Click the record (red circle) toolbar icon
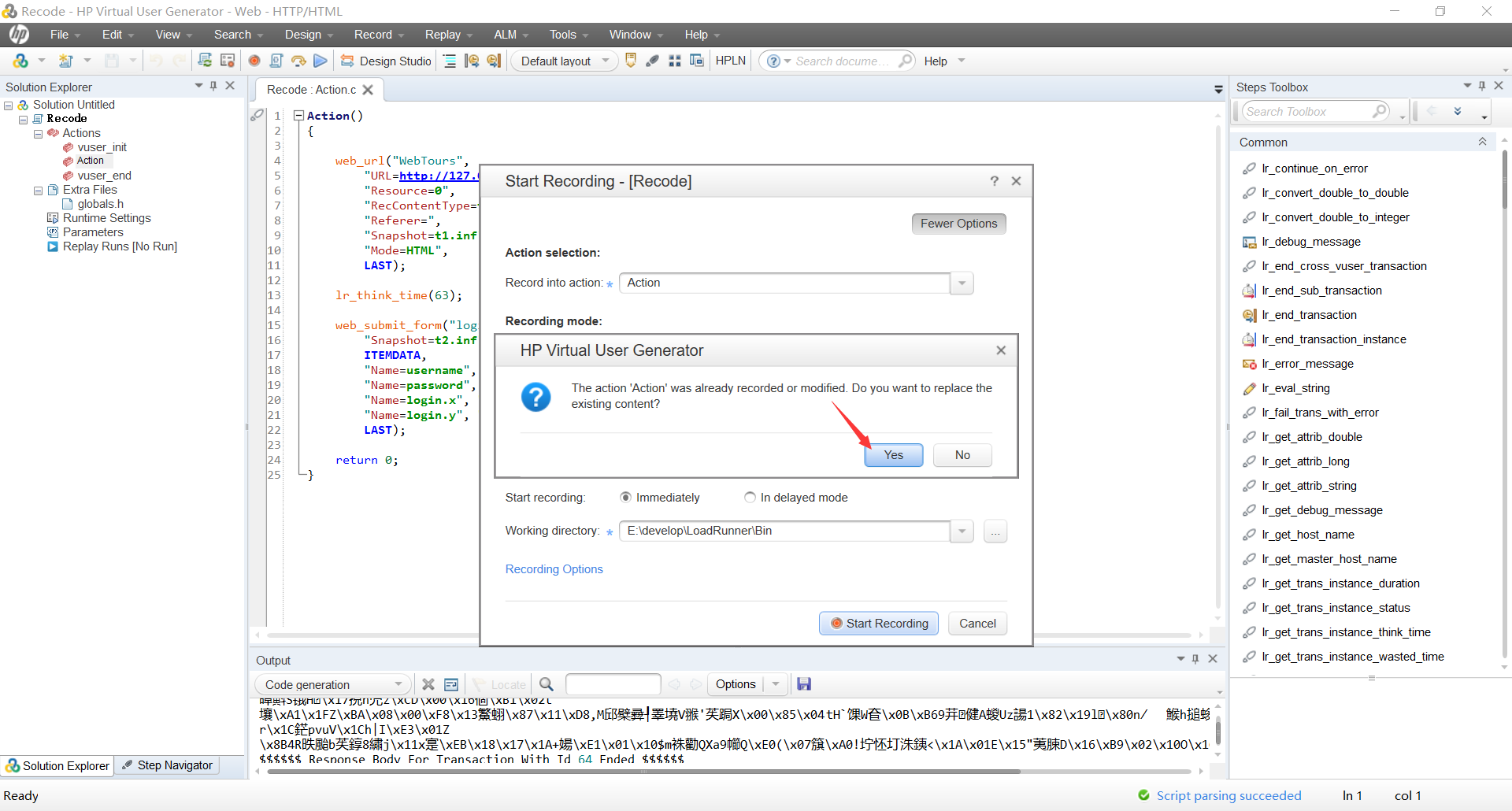 point(254,61)
